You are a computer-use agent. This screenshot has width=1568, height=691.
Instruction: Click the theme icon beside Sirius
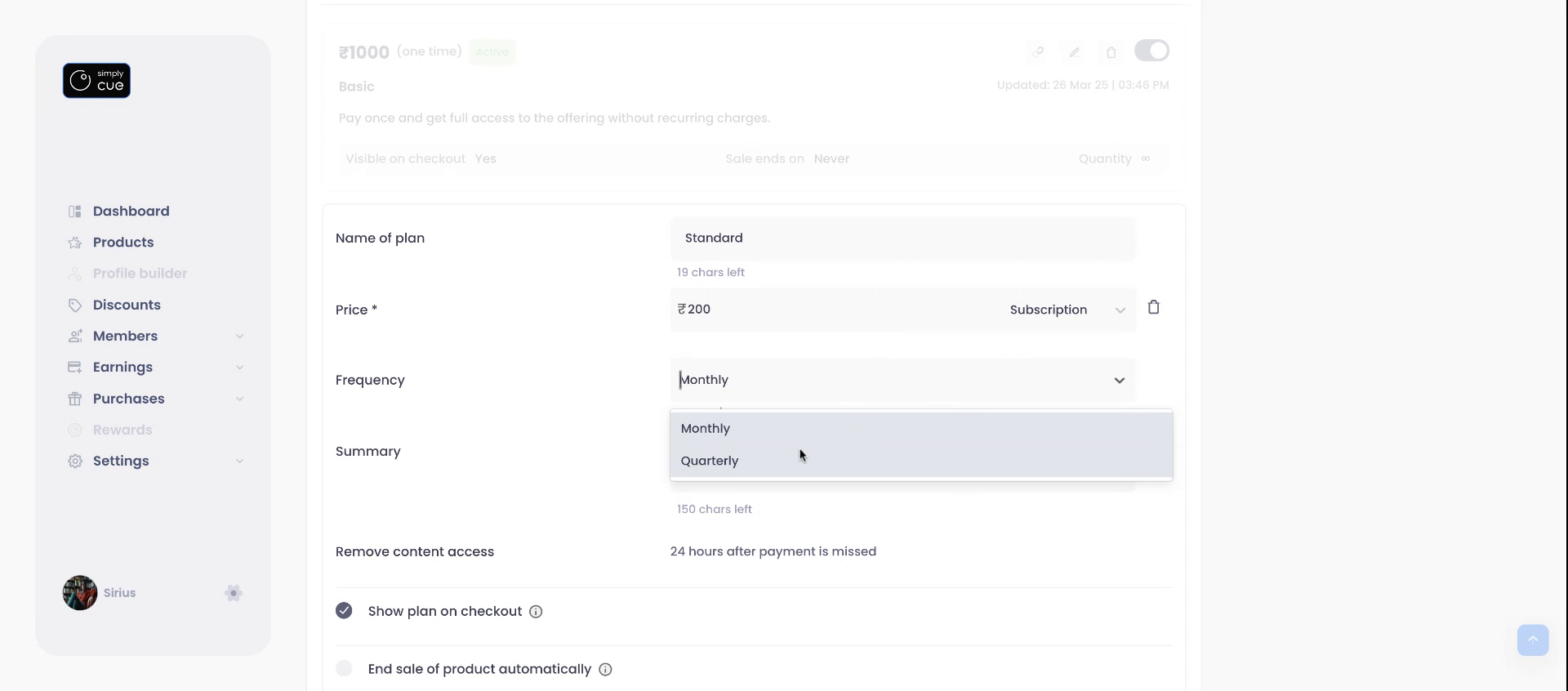pyautogui.click(x=234, y=593)
